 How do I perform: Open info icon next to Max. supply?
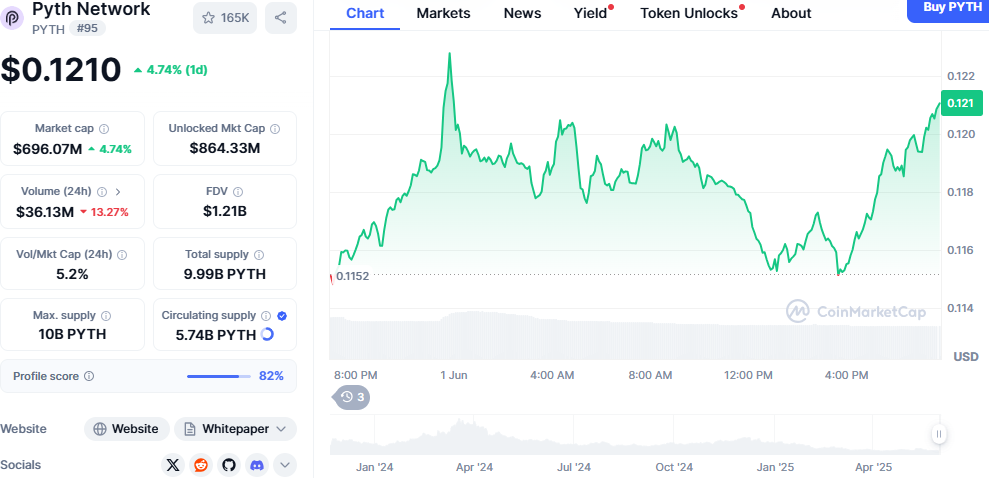click(106, 315)
